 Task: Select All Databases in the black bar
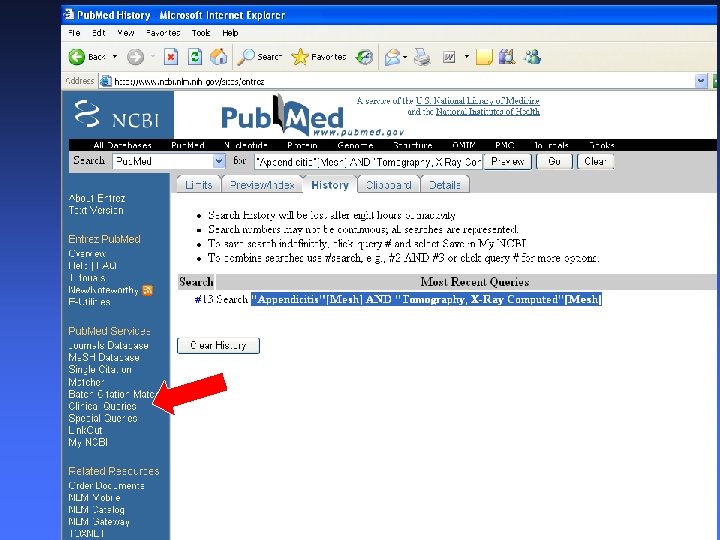point(122,145)
